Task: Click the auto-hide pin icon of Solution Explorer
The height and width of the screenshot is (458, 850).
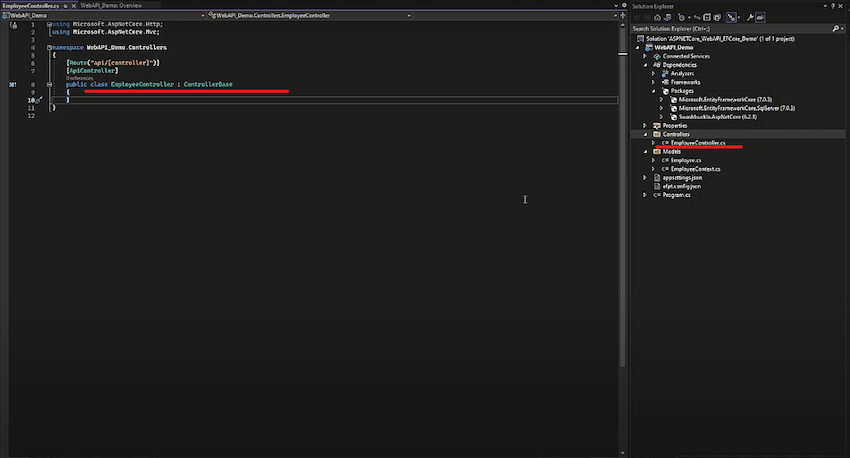Action: [833, 6]
